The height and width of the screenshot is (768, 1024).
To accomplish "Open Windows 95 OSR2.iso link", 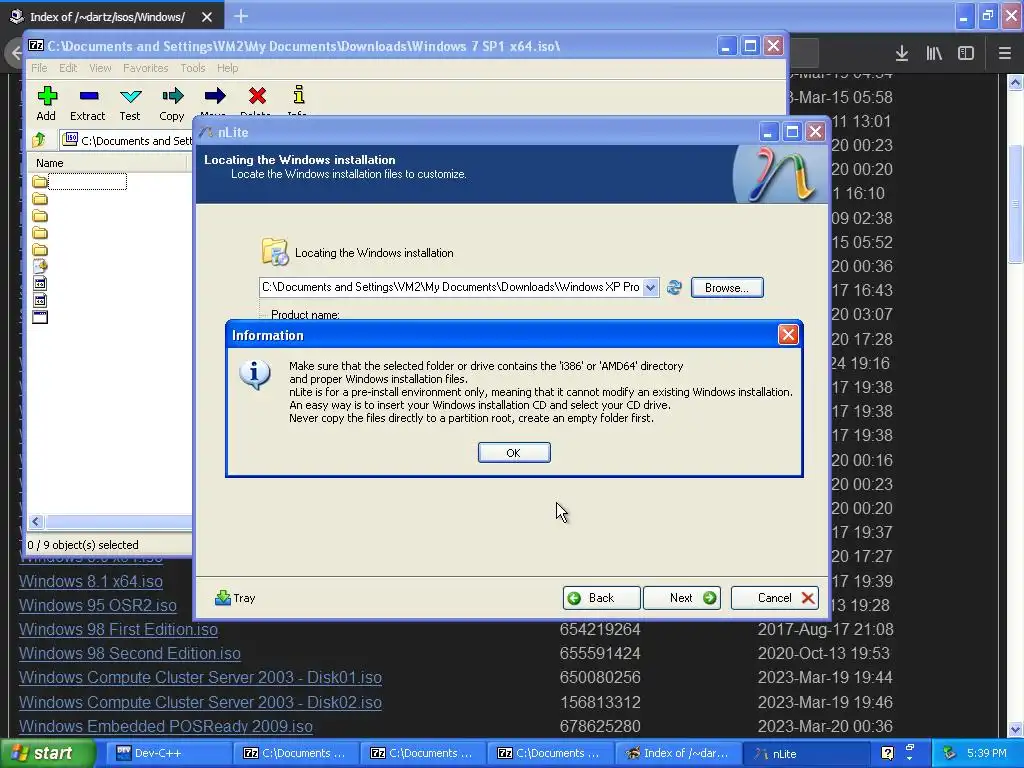I will click(x=98, y=605).
